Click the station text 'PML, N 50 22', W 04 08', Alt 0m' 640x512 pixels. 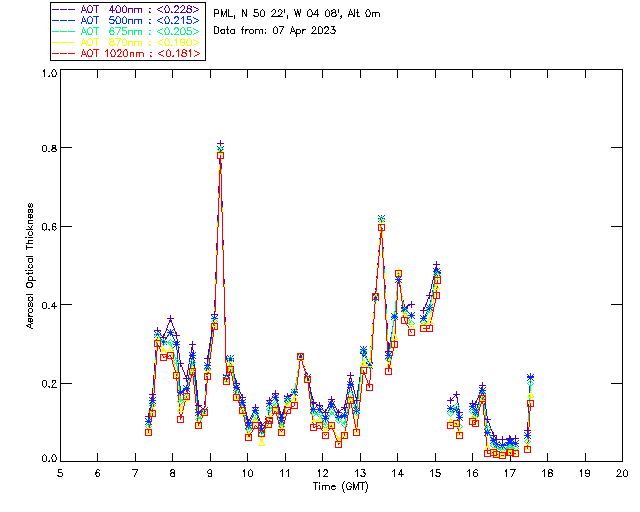coord(297,14)
